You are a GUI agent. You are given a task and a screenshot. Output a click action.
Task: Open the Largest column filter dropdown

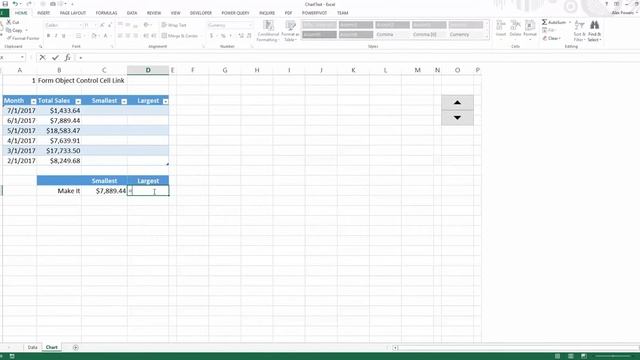tap(165, 101)
